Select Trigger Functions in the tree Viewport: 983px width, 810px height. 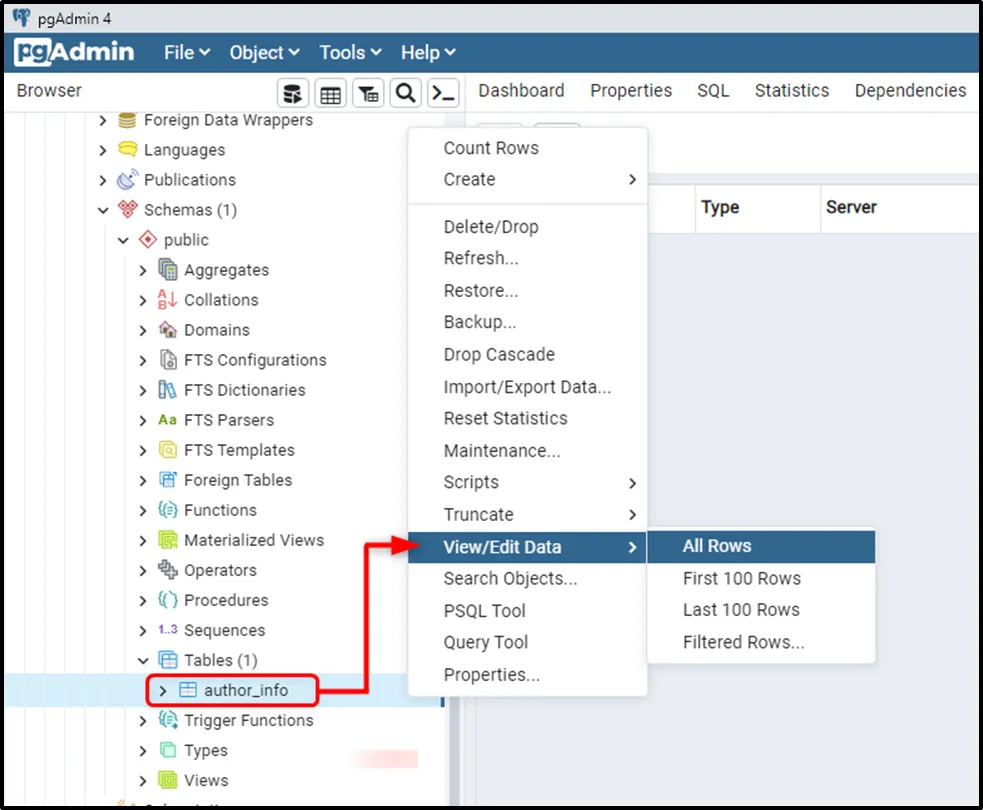pos(248,720)
